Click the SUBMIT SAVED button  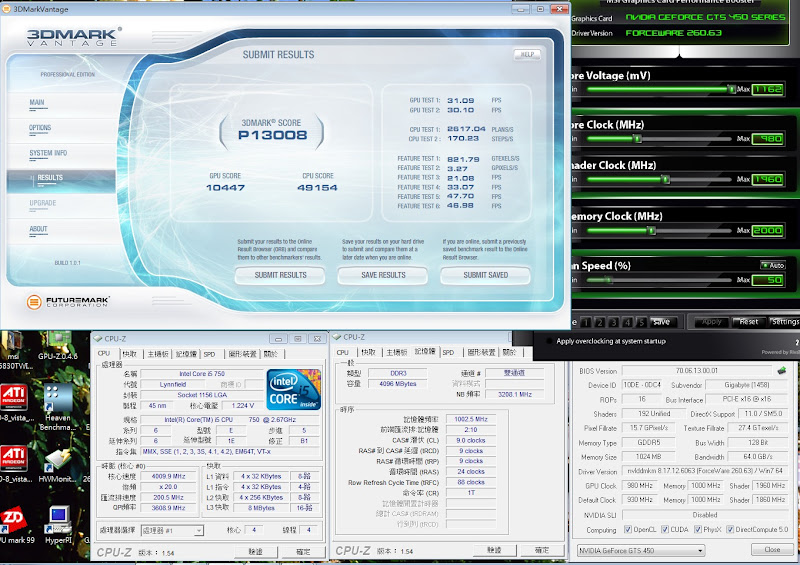[486, 275]
